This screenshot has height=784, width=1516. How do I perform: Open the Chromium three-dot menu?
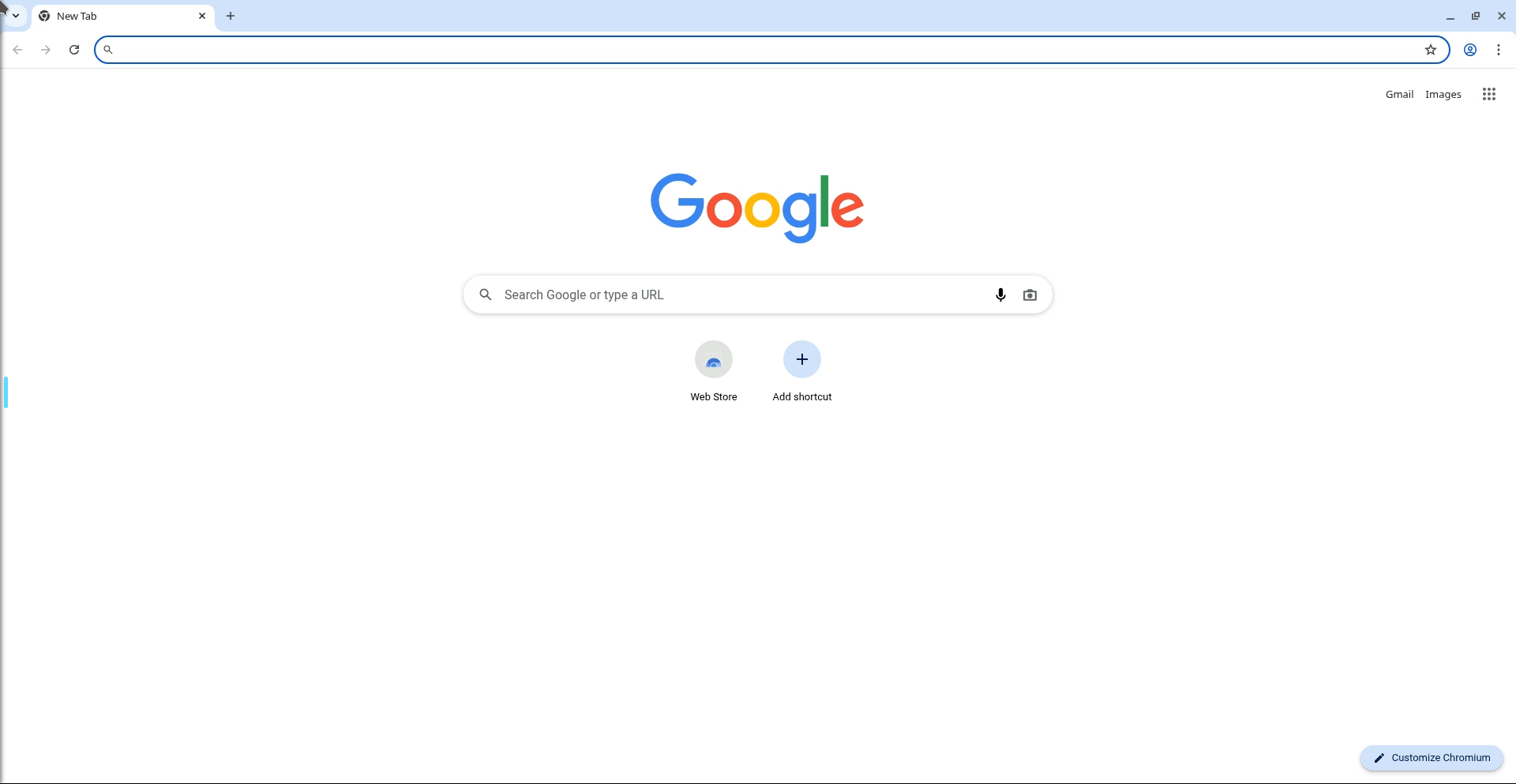[x=1499, y=50]
